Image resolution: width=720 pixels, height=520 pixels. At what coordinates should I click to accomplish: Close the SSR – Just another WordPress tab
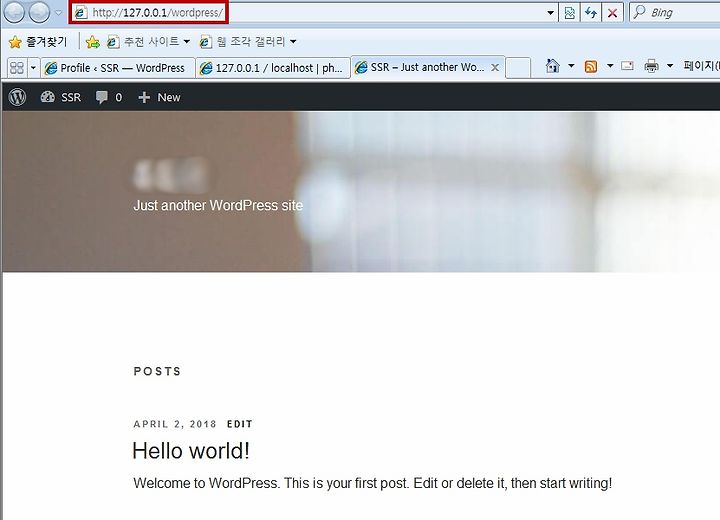(x=495, y=68)
